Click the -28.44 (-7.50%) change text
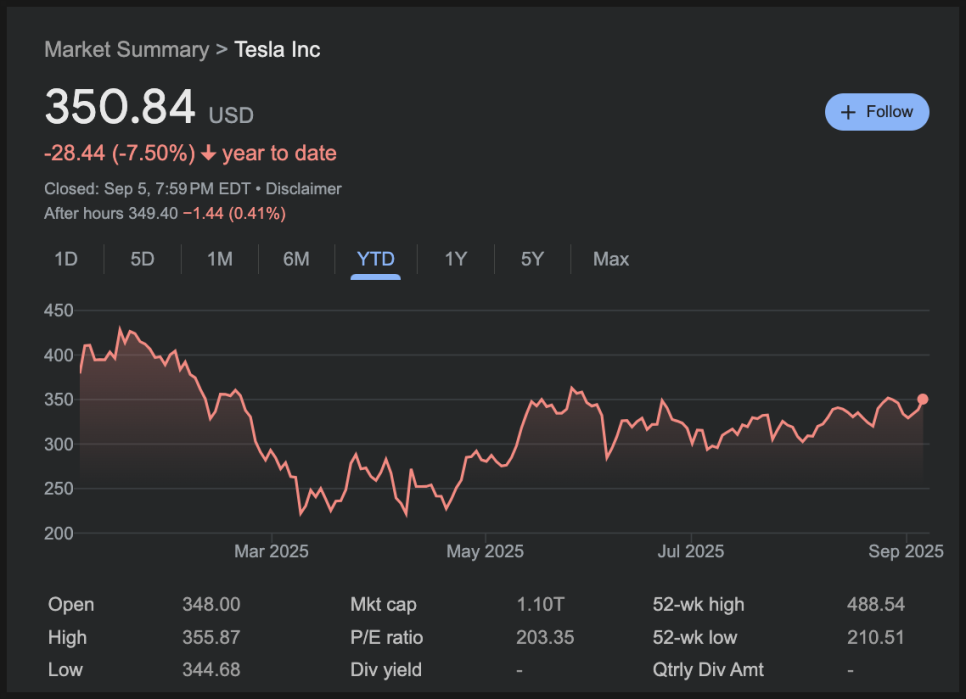The height and width of the screenshot is (699, 966). click(120, 153)
